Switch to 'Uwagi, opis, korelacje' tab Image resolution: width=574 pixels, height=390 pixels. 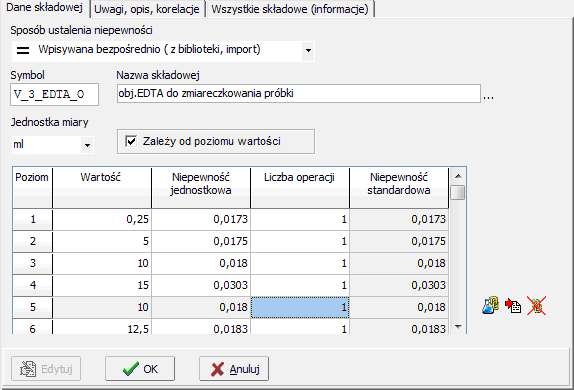point(147,9)
